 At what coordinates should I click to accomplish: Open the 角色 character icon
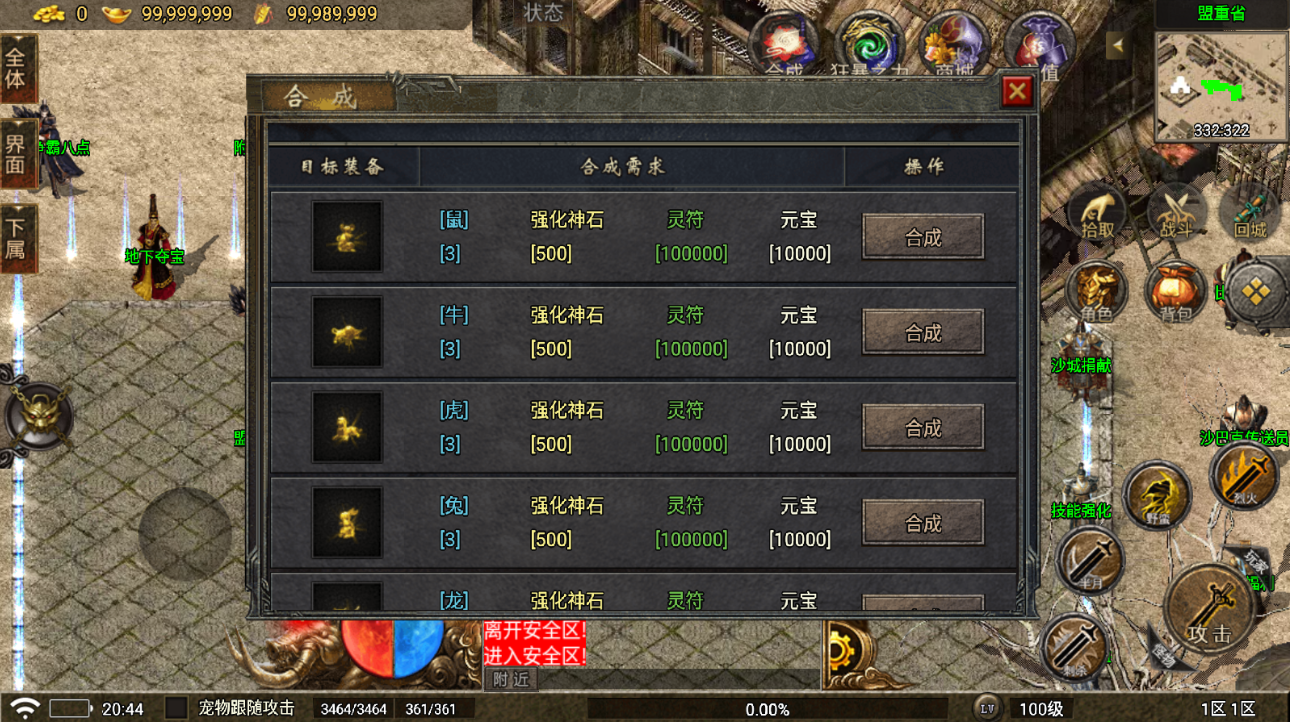click(x=1097, y=292)
